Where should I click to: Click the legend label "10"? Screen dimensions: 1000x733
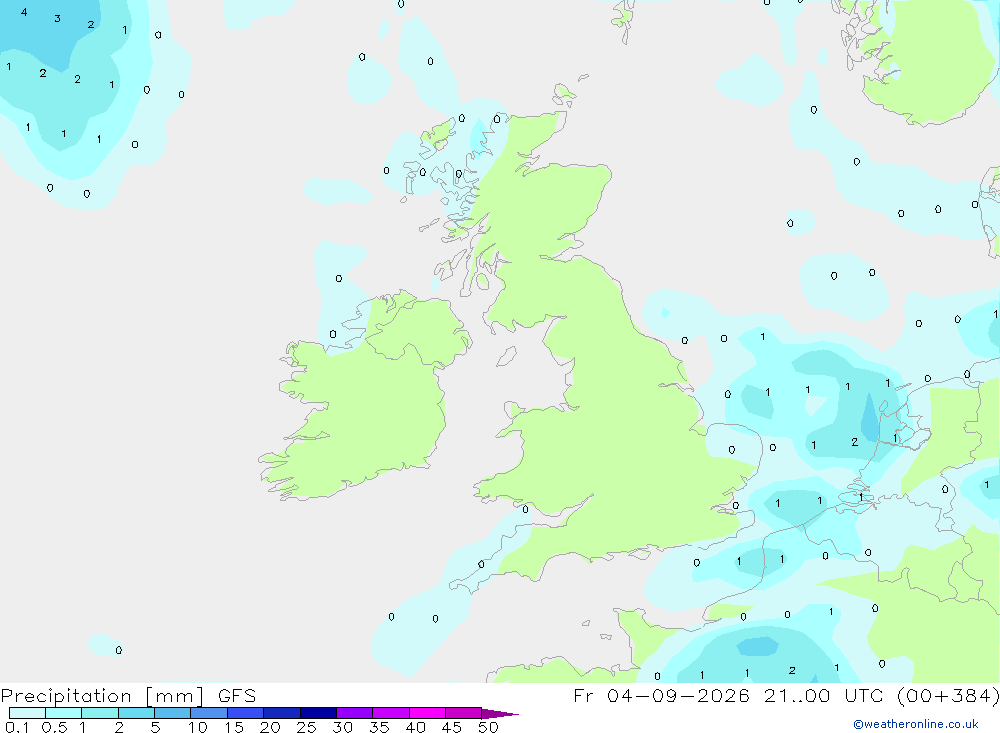coord(198,727)
